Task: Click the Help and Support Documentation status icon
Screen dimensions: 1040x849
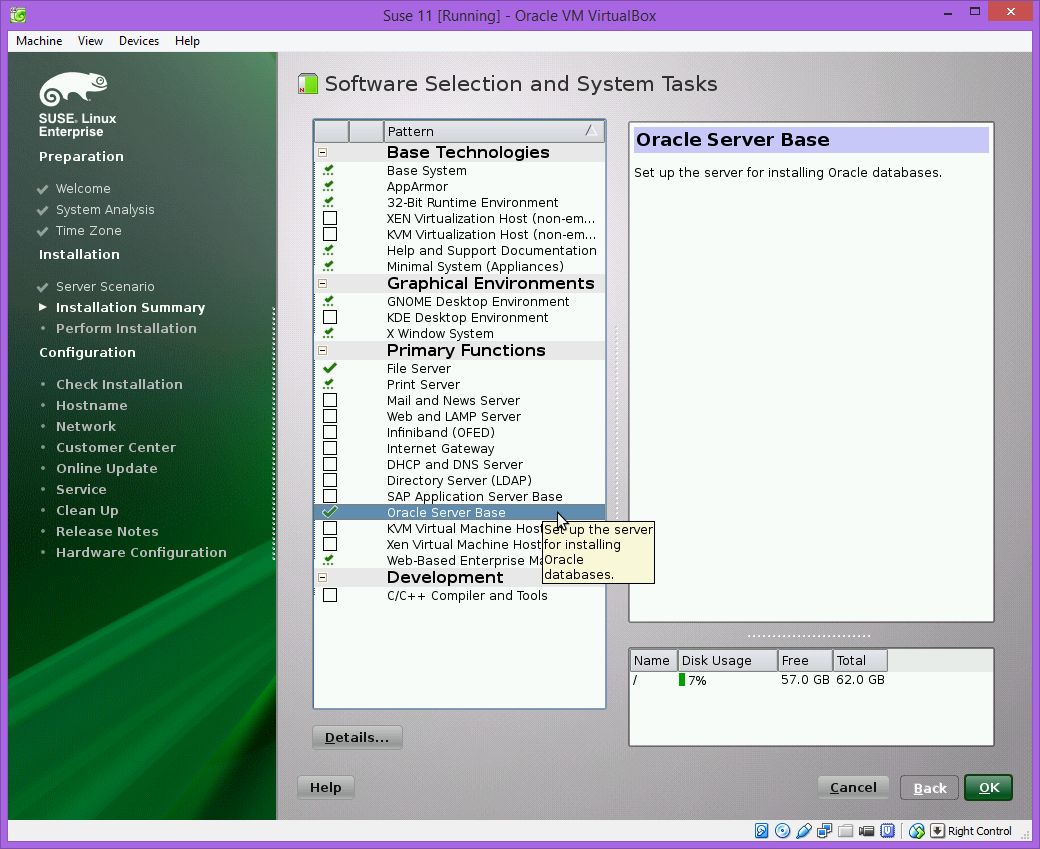Action: pos(328,251)
